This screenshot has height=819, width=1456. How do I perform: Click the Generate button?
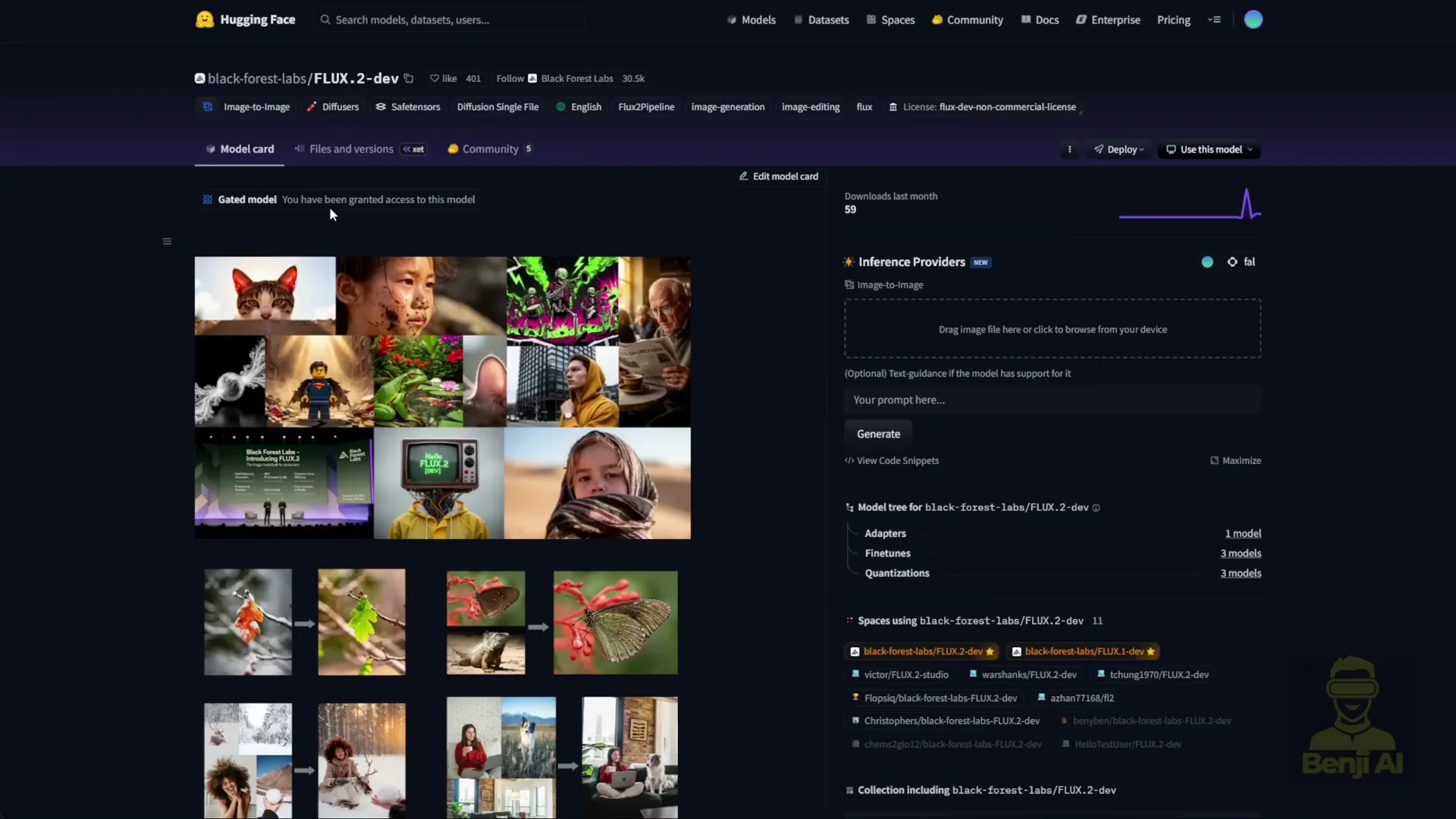877,433
